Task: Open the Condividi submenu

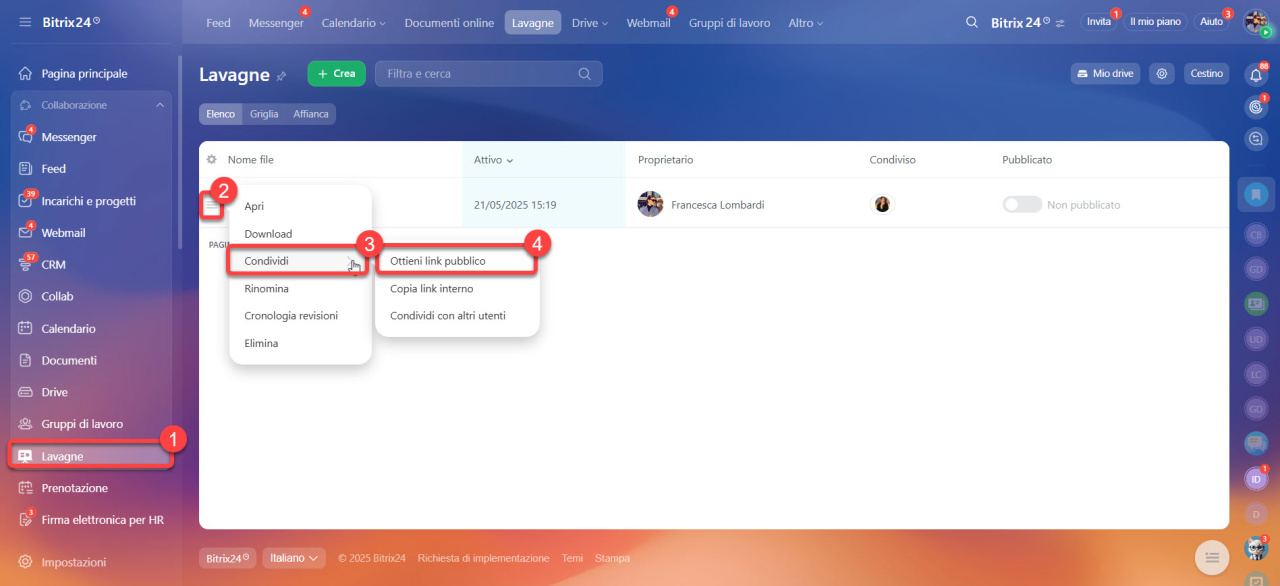Action: pyautogui.click(x=297, y=261)
